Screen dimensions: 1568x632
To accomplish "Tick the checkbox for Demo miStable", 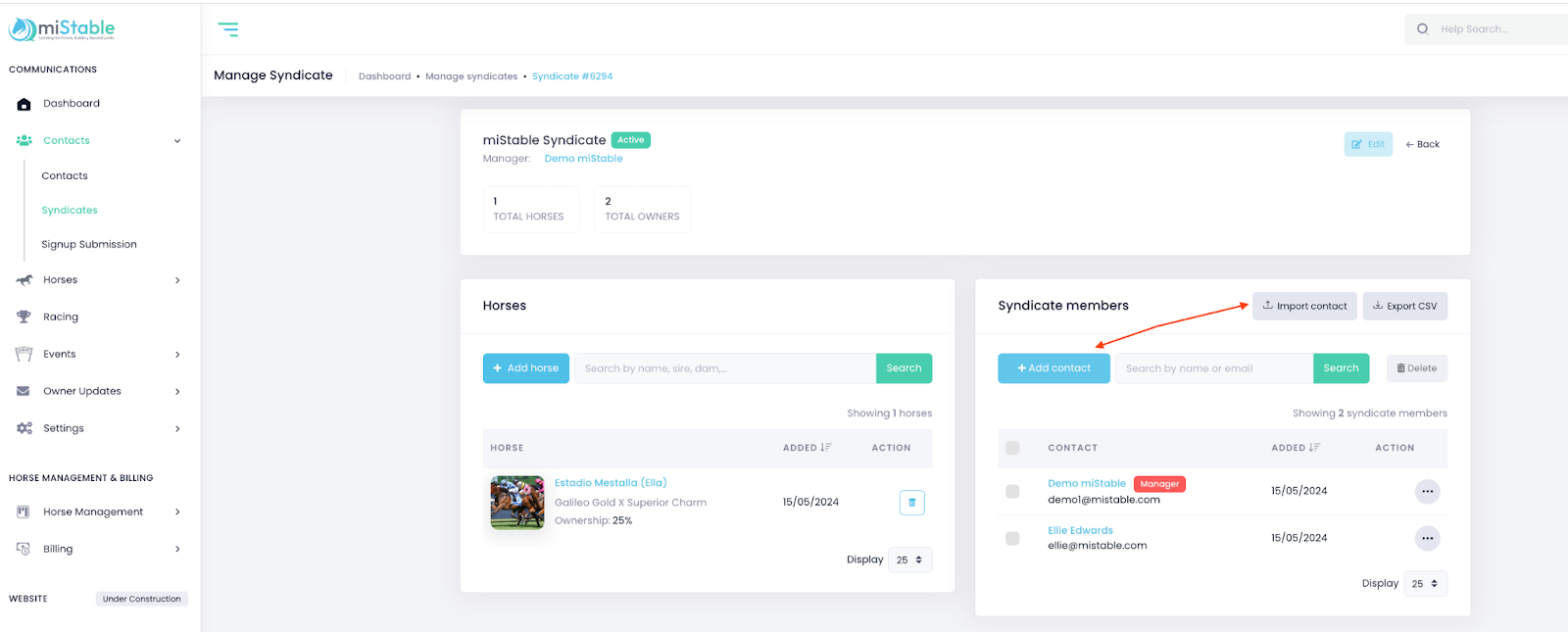I will 1012,491.
